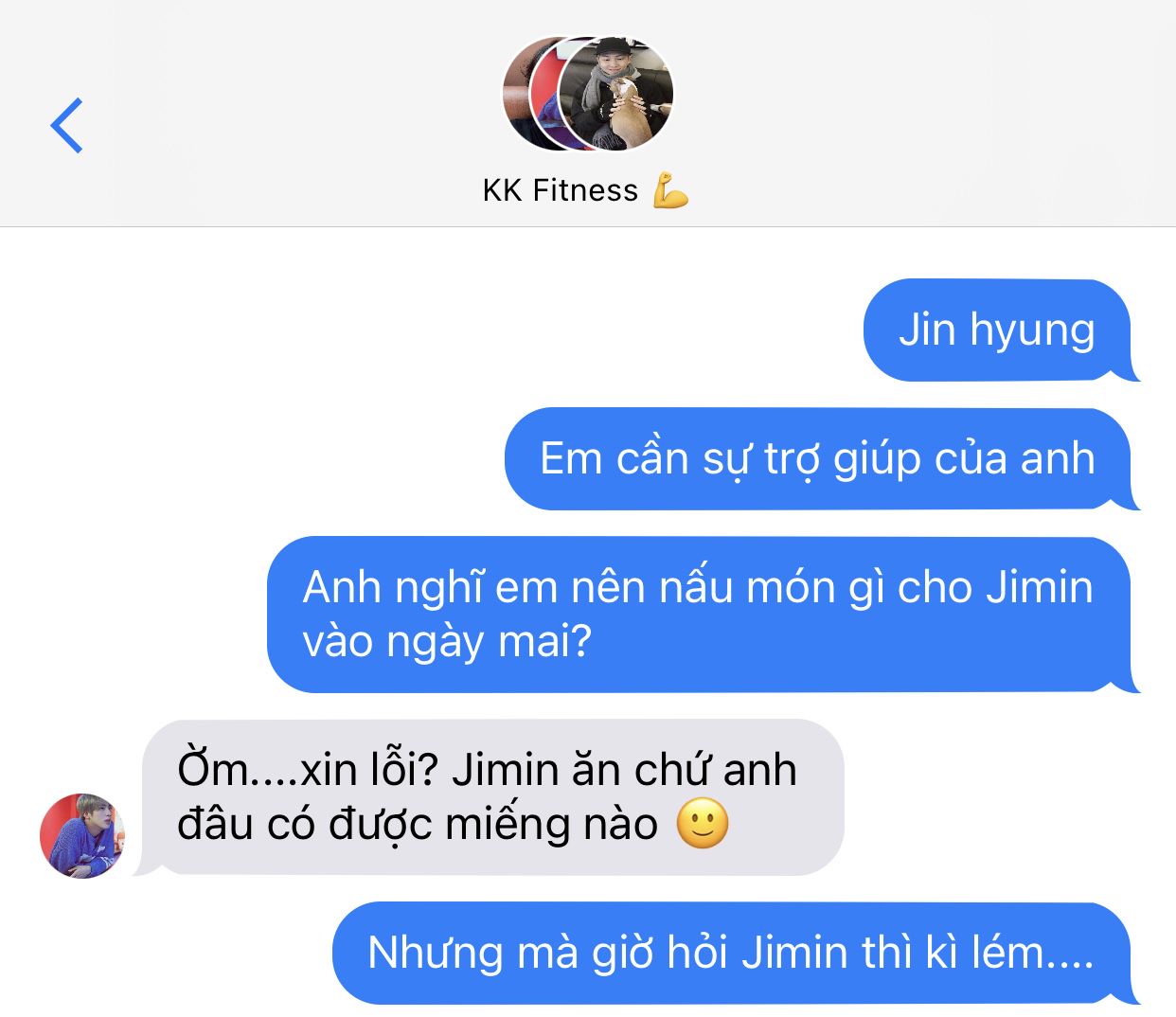Open the front group avatar with the dog
Screen dimensions: 1176x1017
(616, 94)
